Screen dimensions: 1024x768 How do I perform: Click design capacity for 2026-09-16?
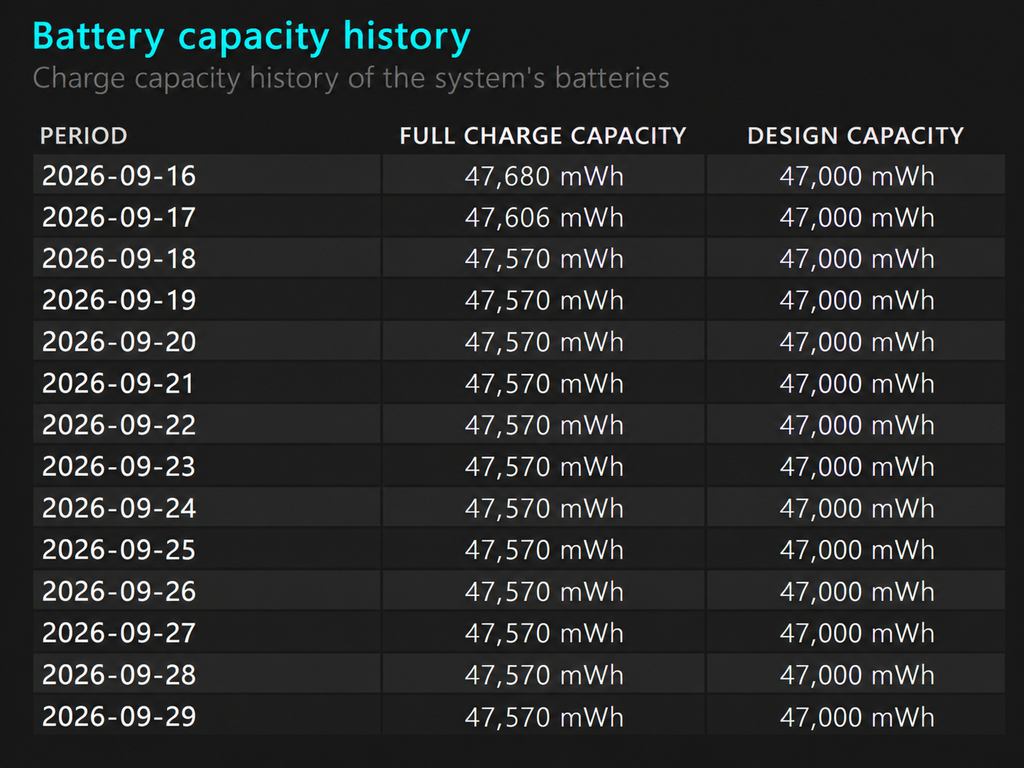coord(857,176)
